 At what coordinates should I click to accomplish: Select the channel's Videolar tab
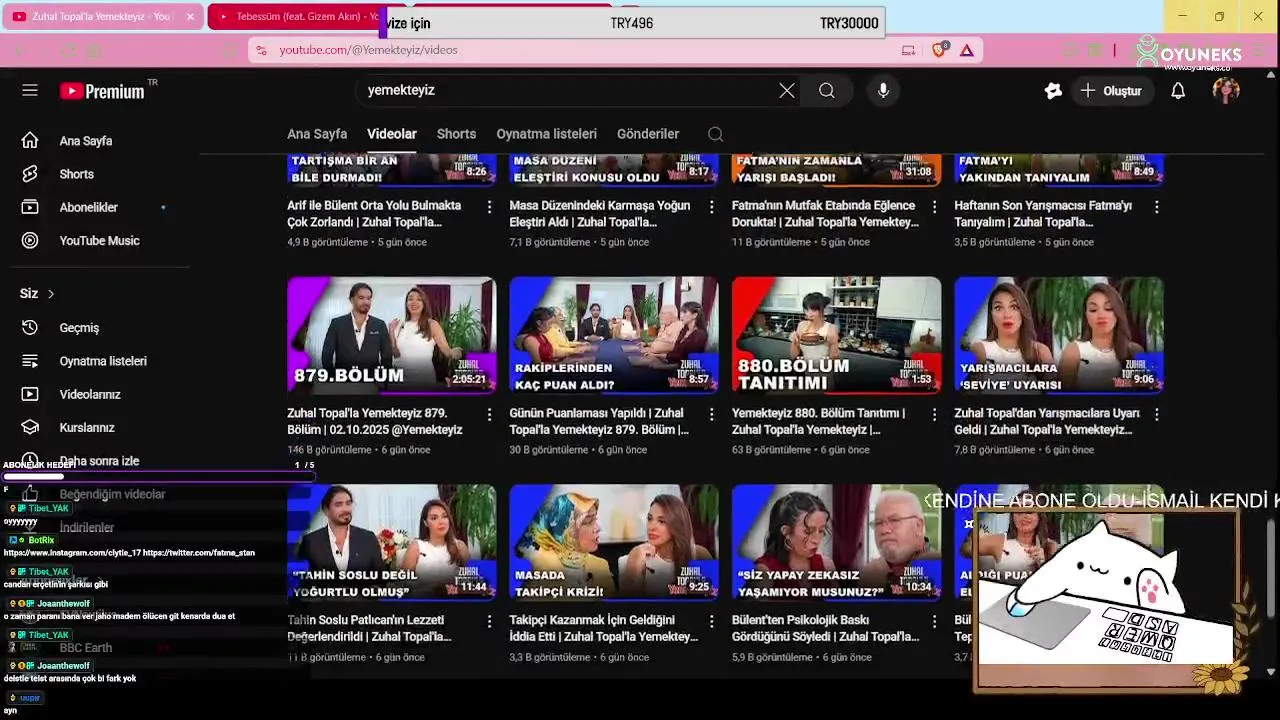point(392,134)
